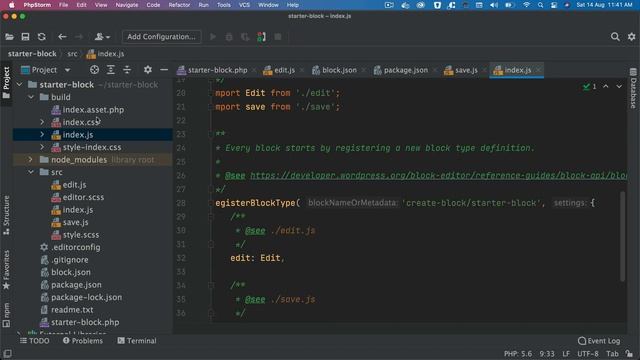Open IDE settings gear in top toolbar
The image size is (640, 360).
click(631, 37)
